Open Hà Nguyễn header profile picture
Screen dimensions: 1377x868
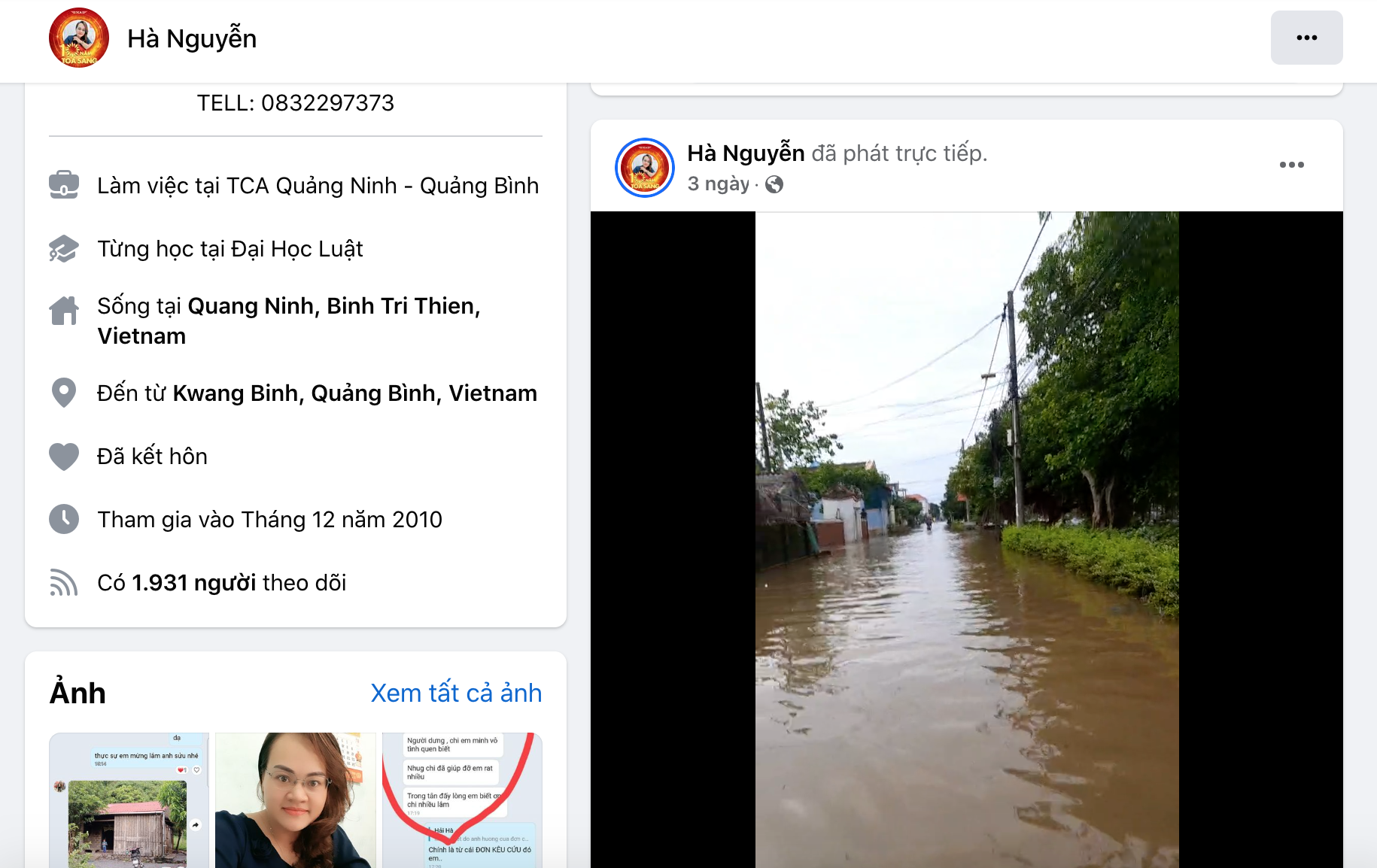[79, 38]
